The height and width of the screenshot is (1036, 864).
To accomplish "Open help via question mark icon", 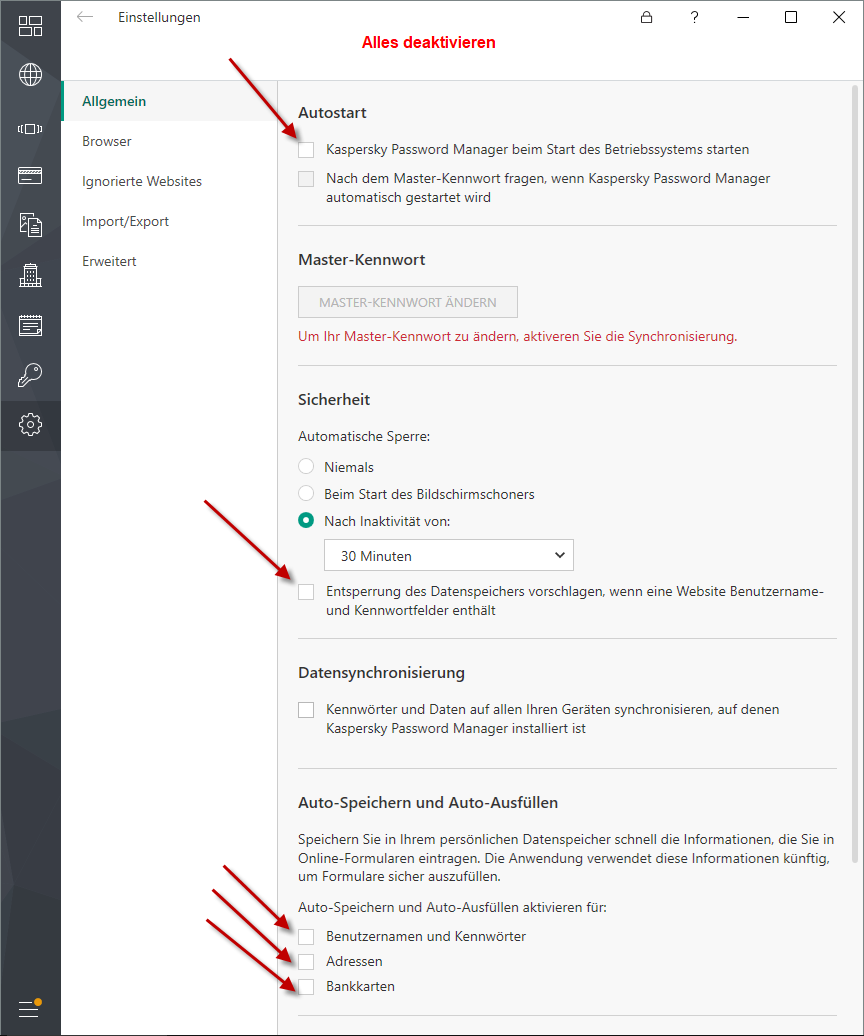I will (694, 17).
